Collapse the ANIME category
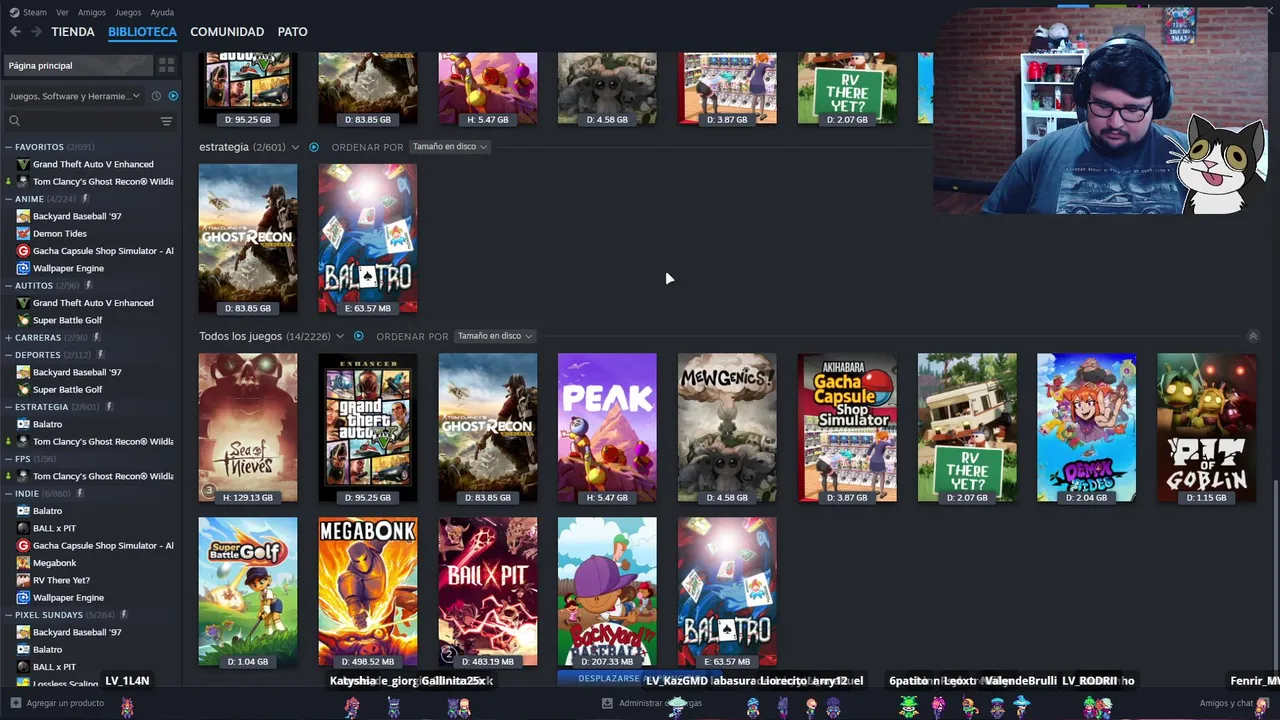The image size is (1280, 720). click(x=8, y=199)
